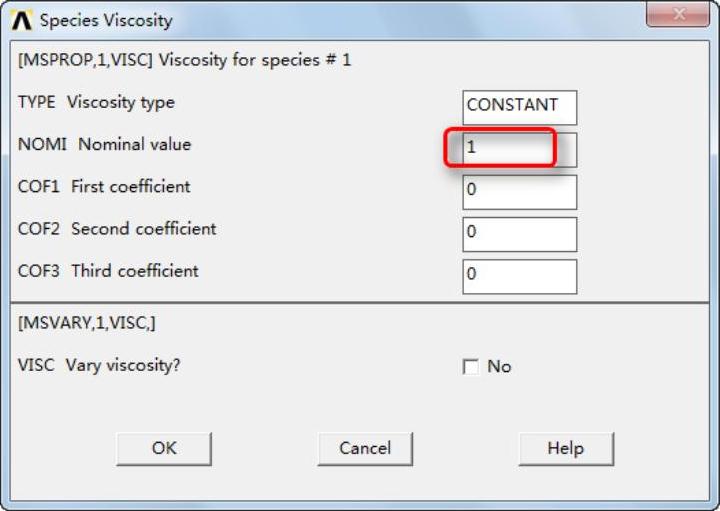Click into the COF3 Third coefficient field
This screenshot has height=511, width=720.
(x=519, y=275)
